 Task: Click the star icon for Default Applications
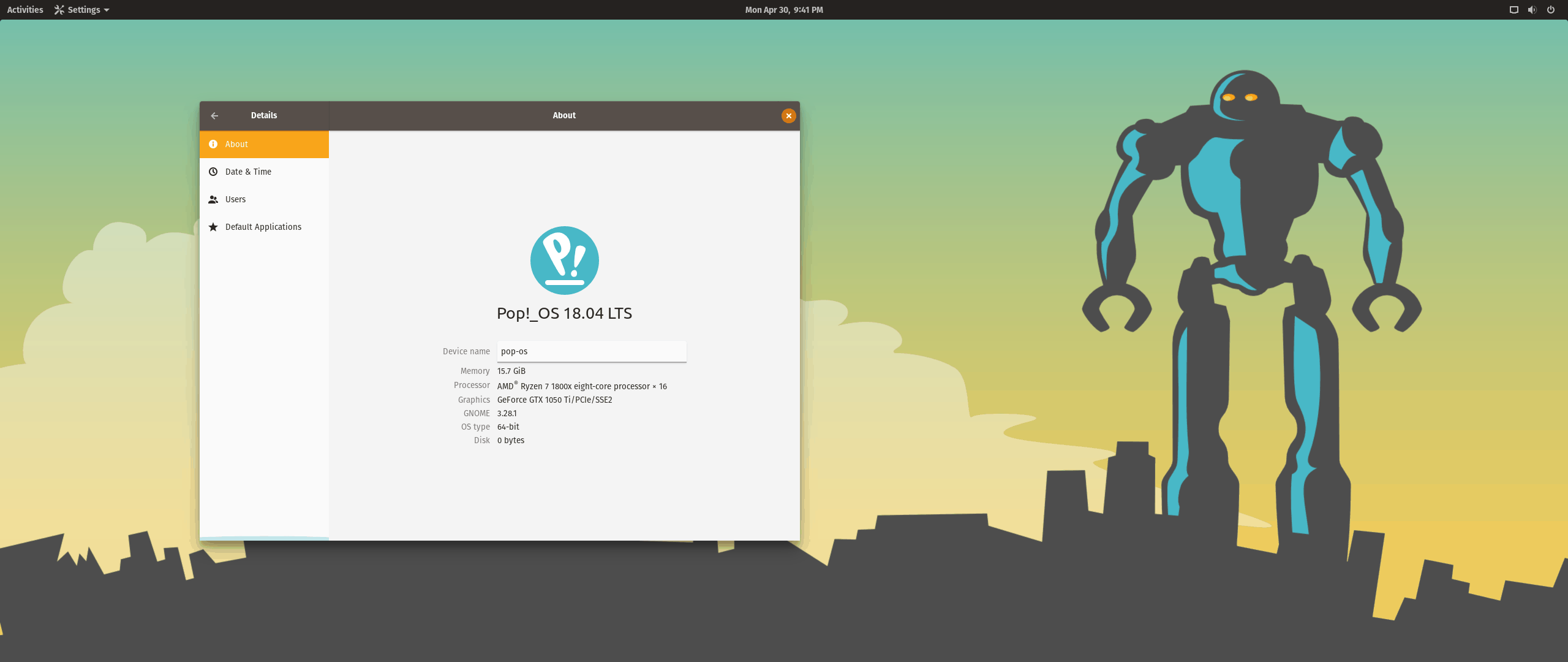[x=213, y=227]
